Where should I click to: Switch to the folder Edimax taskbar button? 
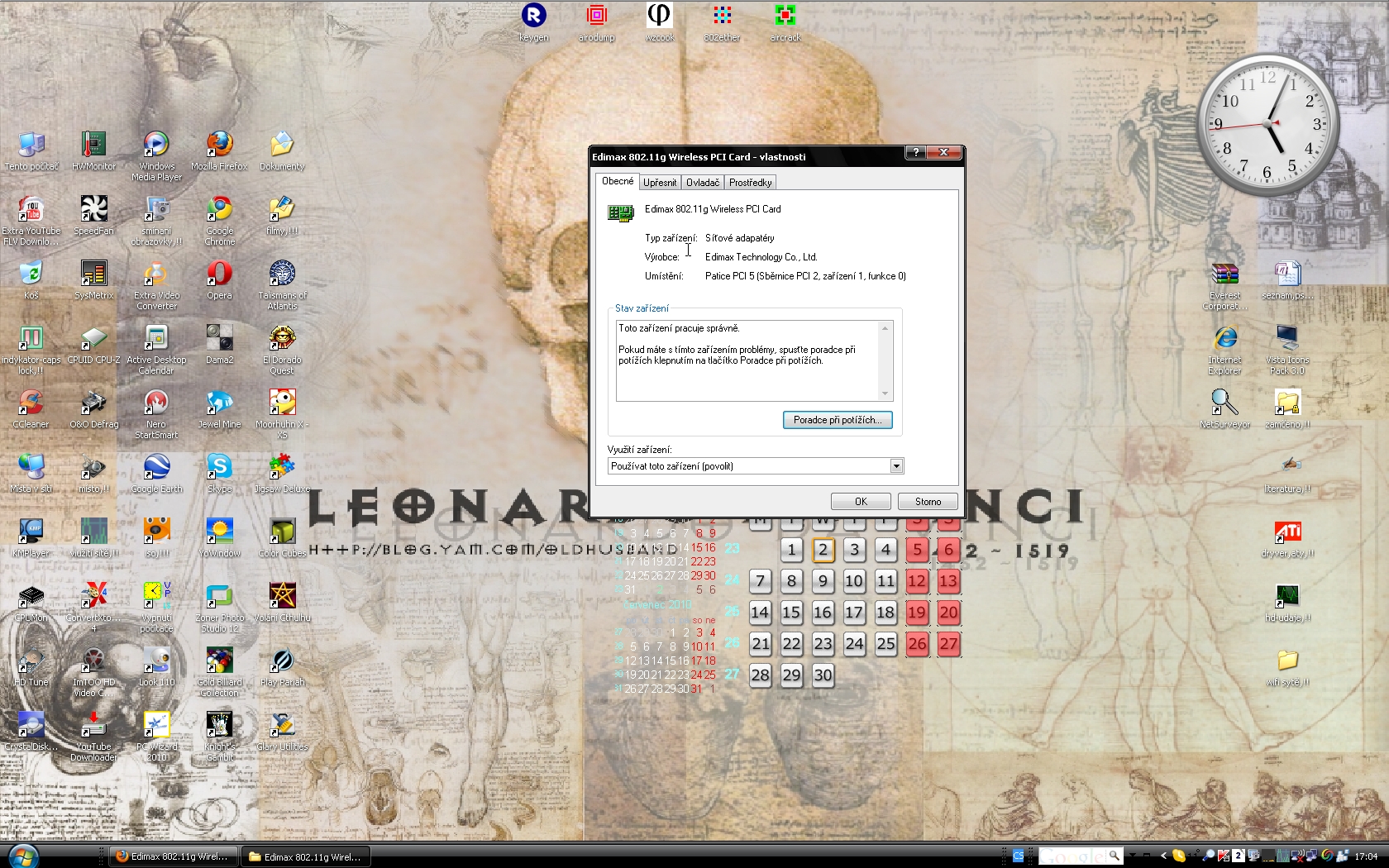click(306, 856)
